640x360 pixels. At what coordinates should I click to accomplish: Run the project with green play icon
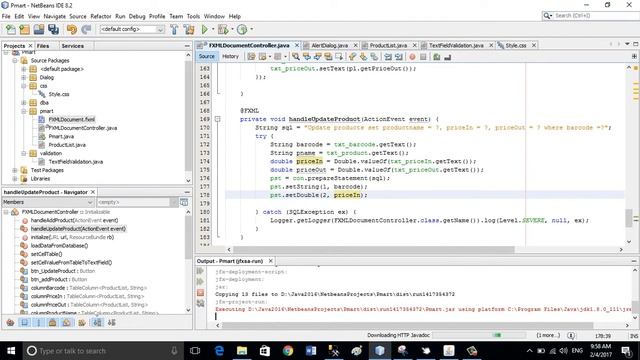[x=205, y=29]
